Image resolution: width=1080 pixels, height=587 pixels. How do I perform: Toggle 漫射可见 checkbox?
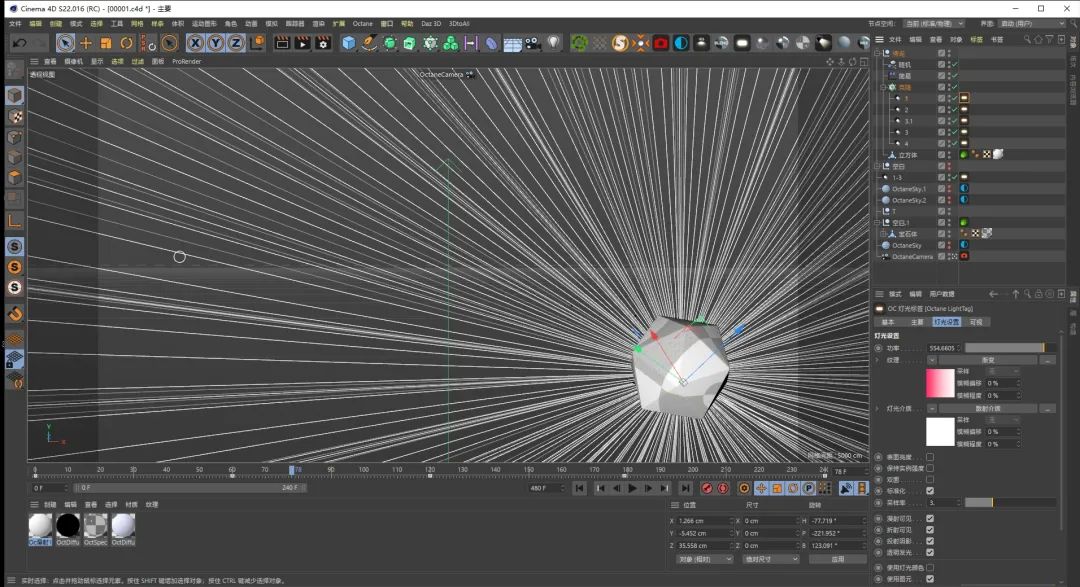tap(930, 519)
